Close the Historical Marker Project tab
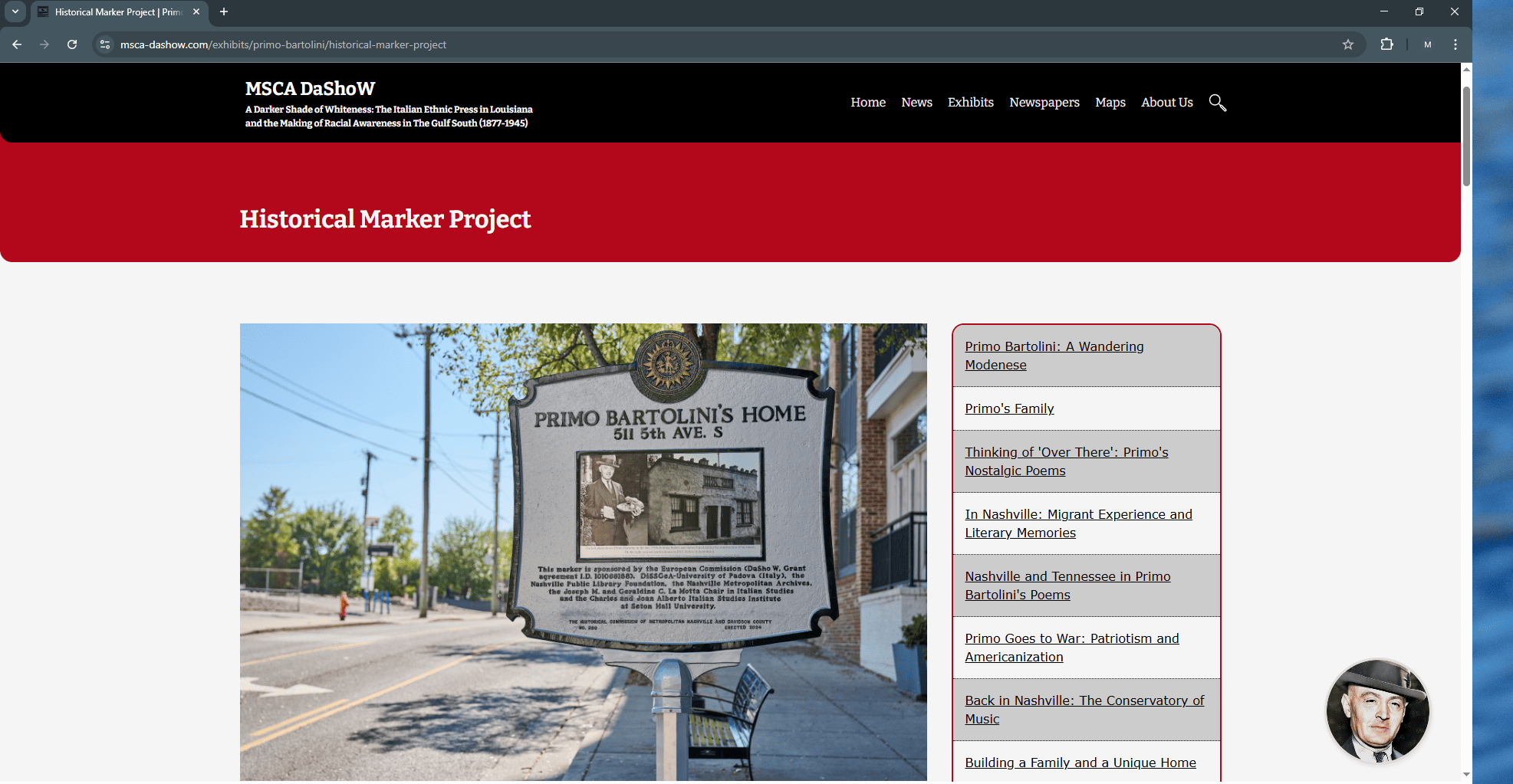Screen dimensions: 1513x784 [196, 11]
